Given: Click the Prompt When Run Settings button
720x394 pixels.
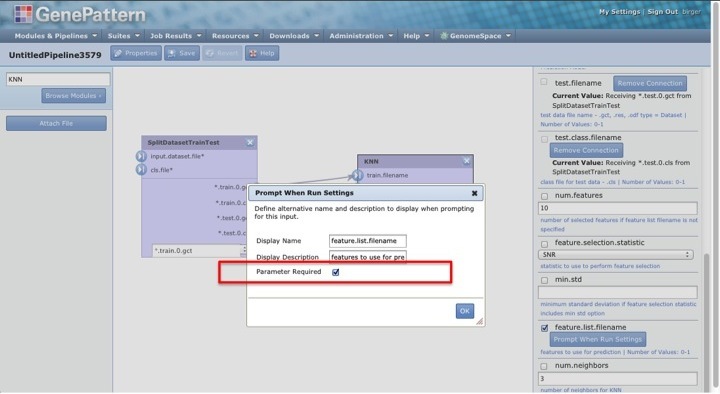Looking at the screenshot, I should tap(597, 339).
